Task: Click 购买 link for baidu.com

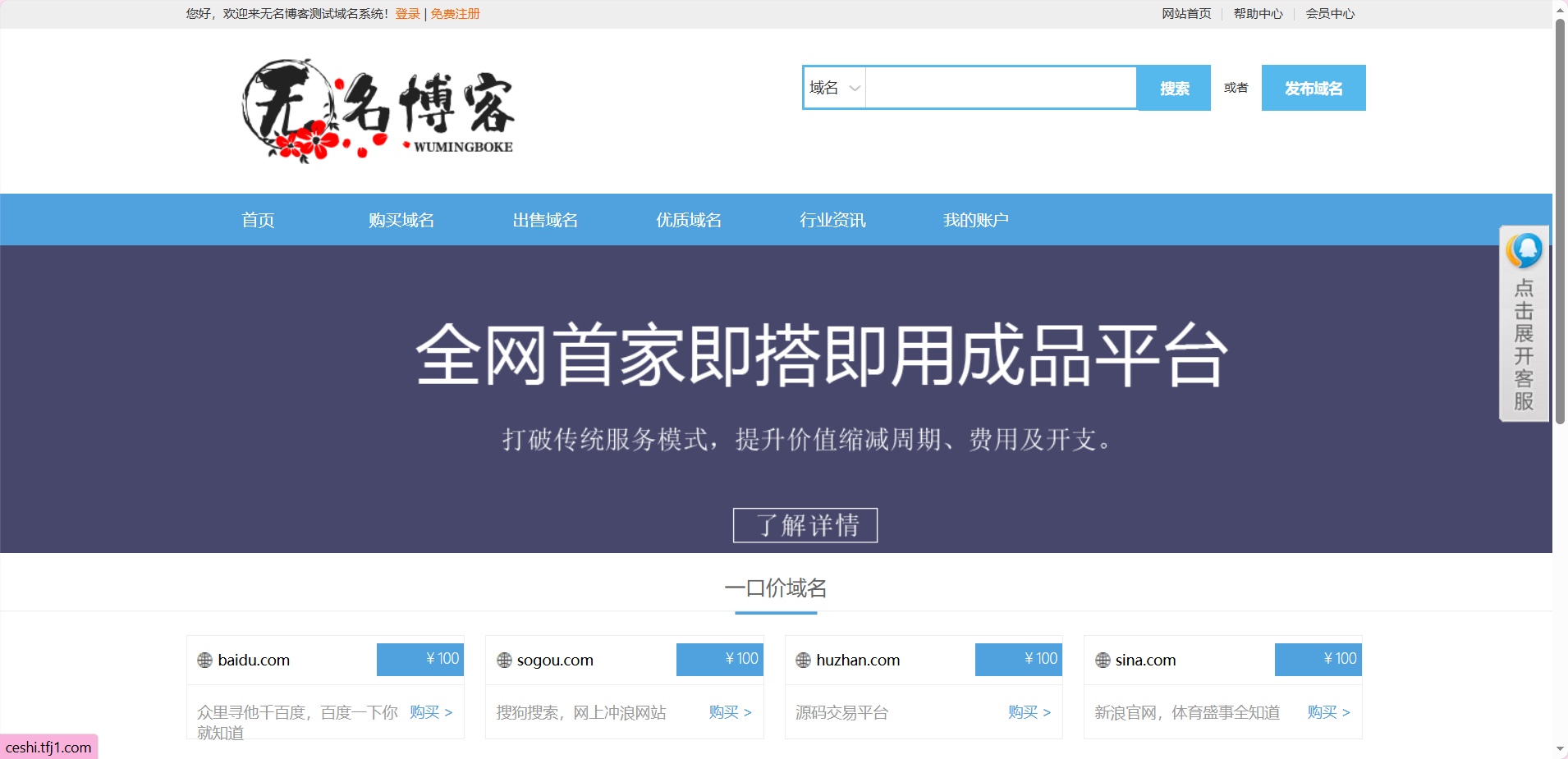Action: point(424,712)
